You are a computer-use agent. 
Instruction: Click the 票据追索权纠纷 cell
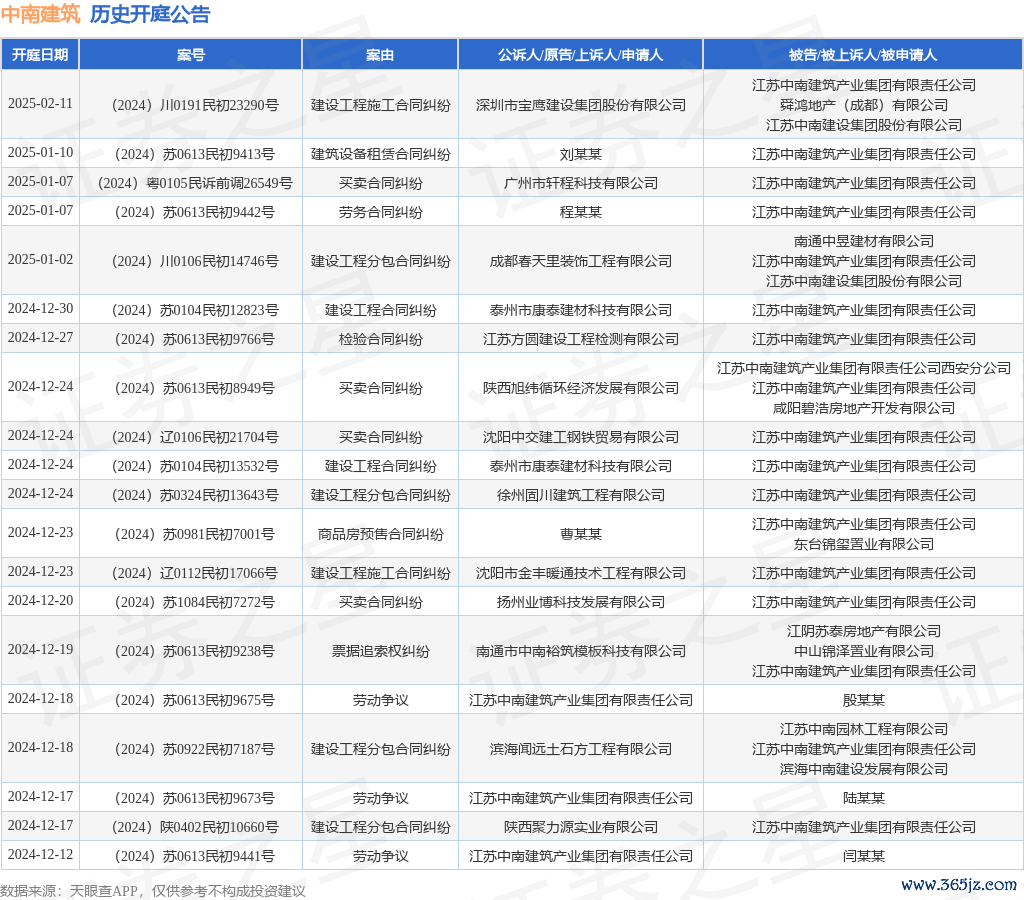click(x=380, y=651)
